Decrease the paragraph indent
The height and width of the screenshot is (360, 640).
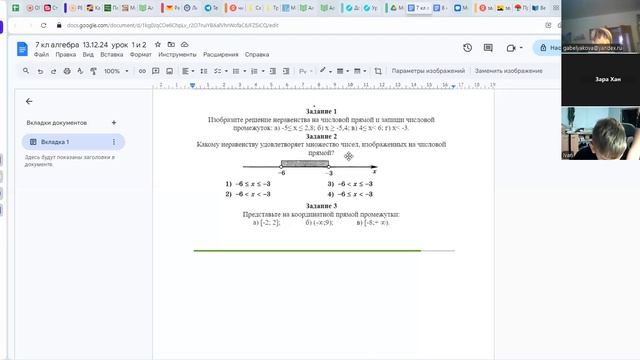pyautogui.click(x=273, y=71)
